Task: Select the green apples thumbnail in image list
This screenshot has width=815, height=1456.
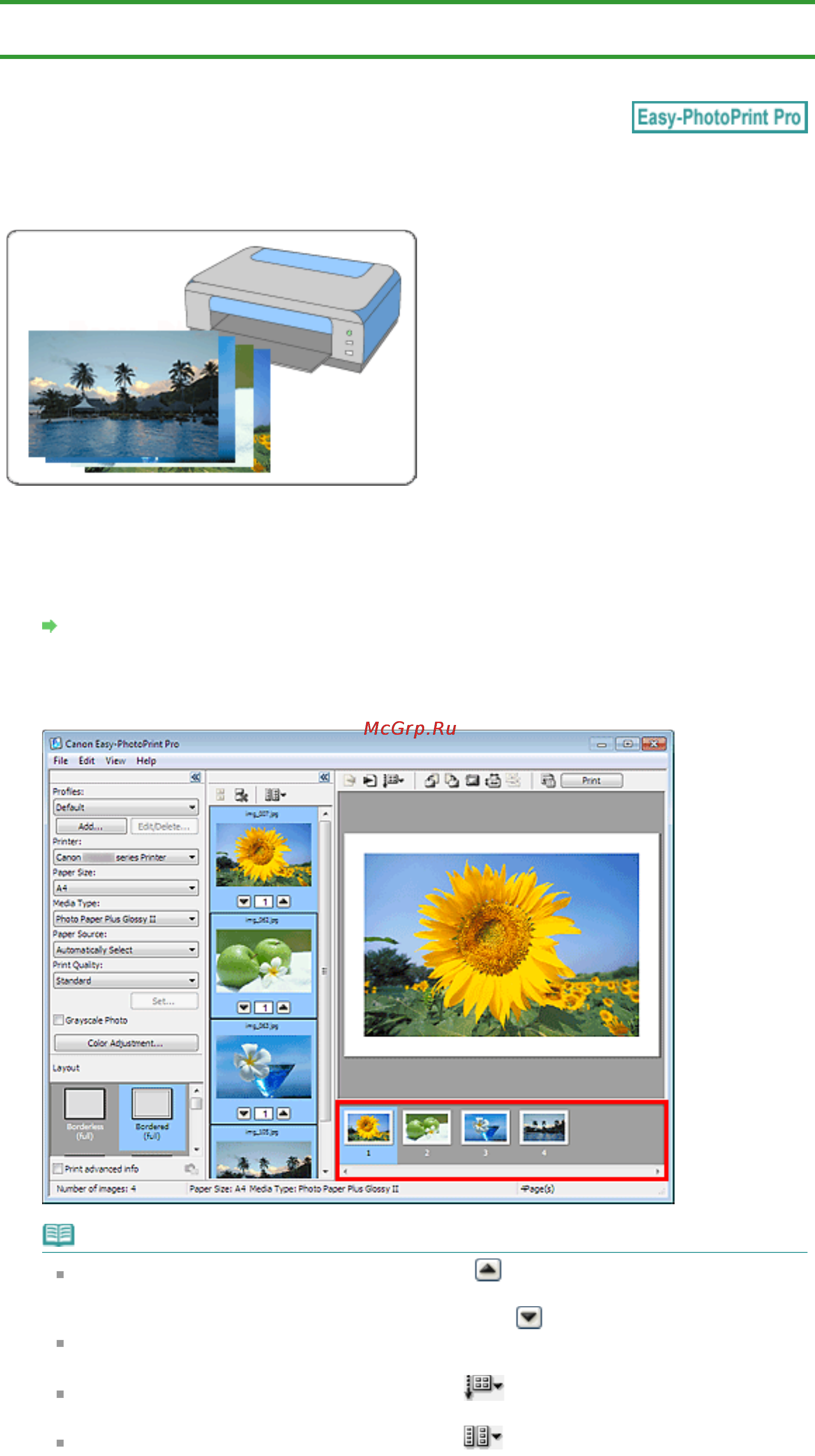Action: pyautogui.click(x=264, y=961)
